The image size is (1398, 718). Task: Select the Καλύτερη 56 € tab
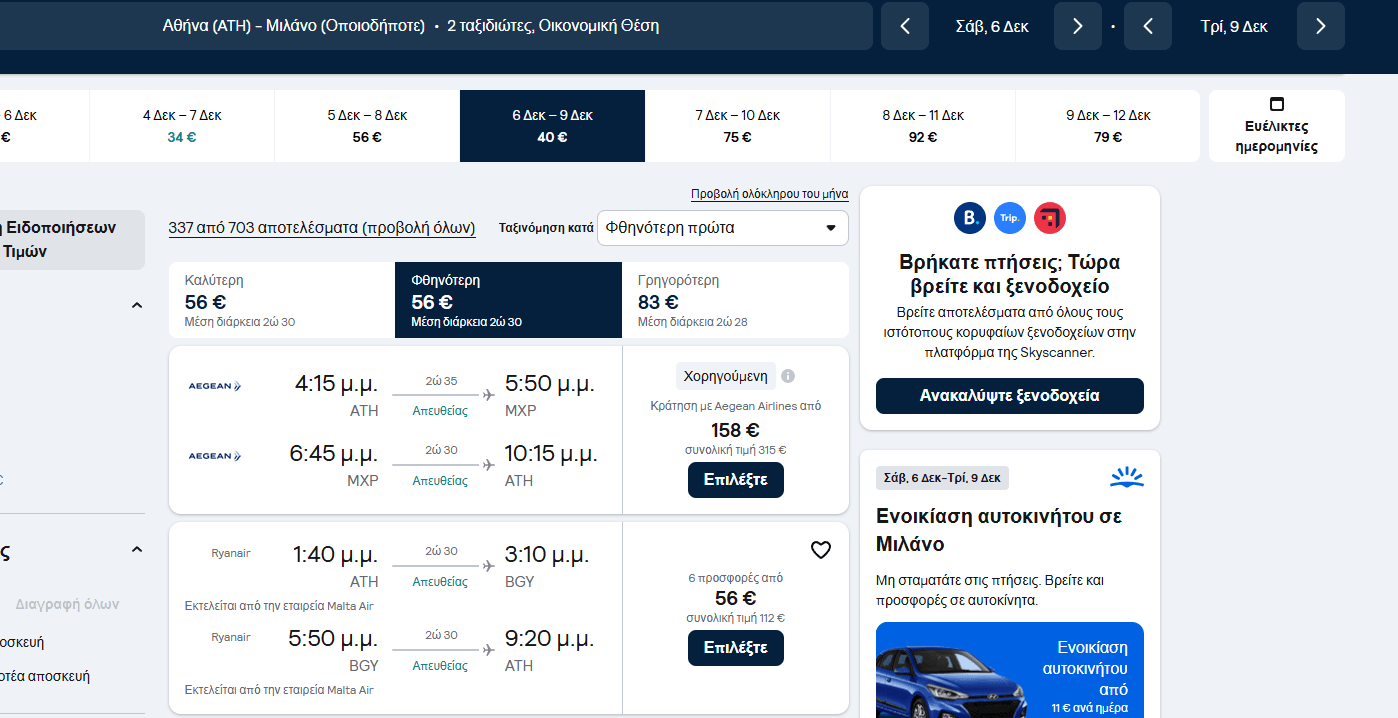click(x=282, y=300)
